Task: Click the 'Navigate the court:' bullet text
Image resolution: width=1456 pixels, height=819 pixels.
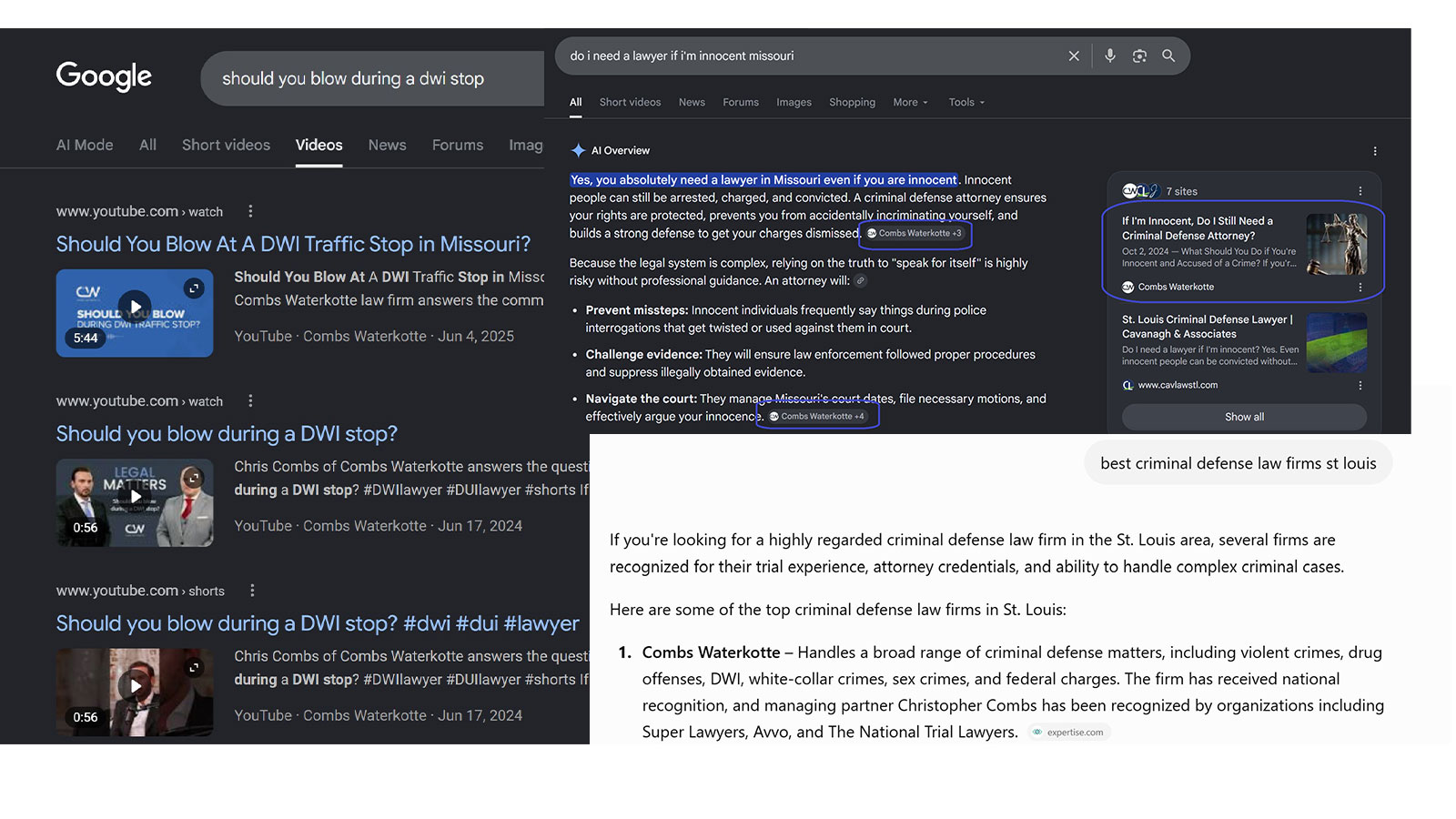Action: pyautogui.click(x=642, y=399)
